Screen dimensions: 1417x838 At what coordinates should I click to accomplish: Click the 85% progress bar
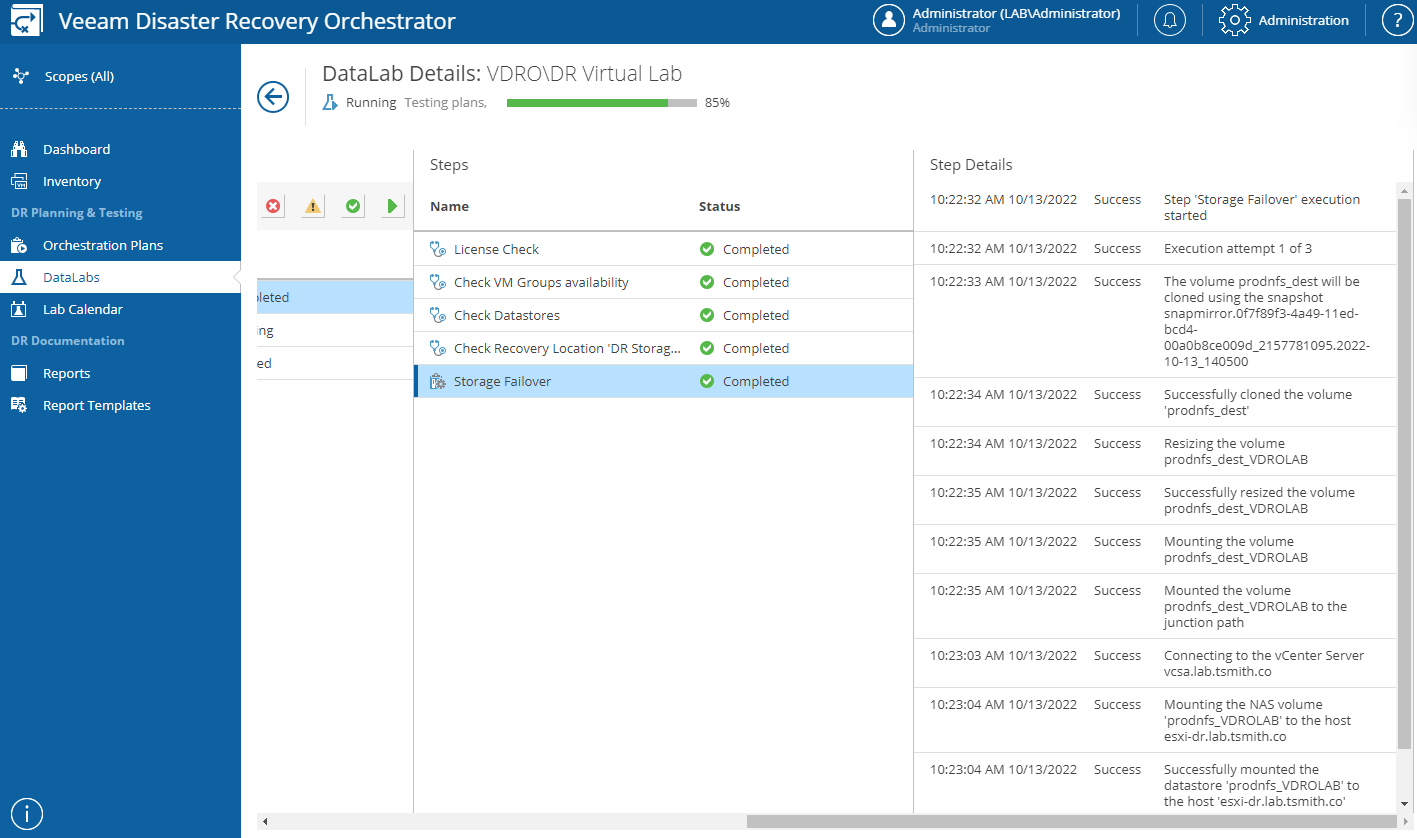tap(601, 102)
